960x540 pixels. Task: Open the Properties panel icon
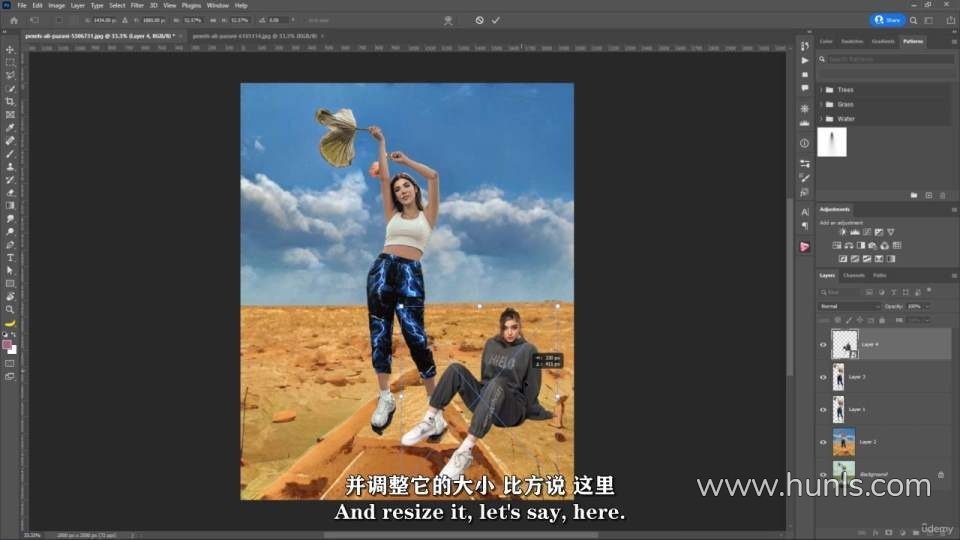coord(804,164)
